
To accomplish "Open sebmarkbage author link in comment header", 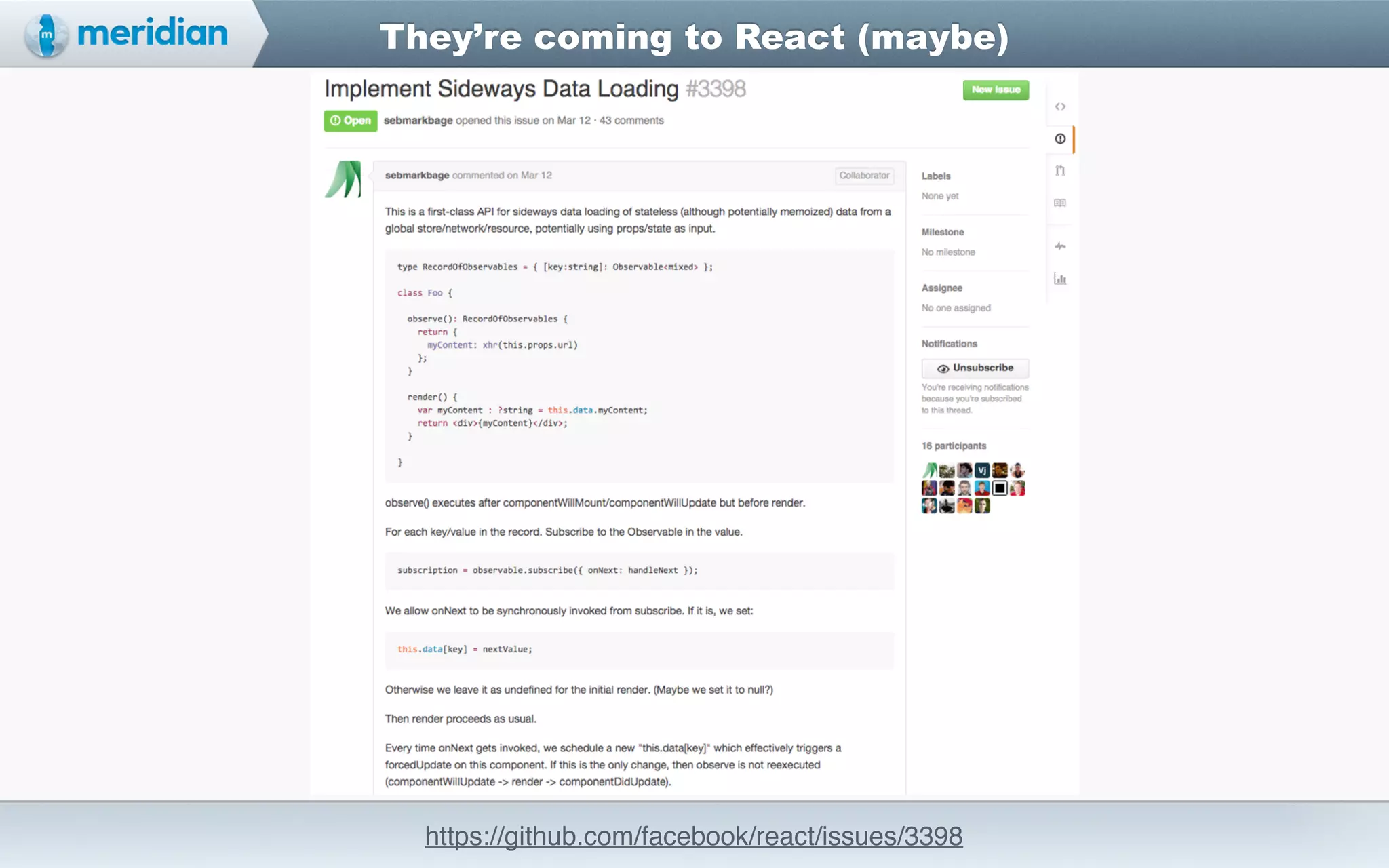I will tap(417, 176).
